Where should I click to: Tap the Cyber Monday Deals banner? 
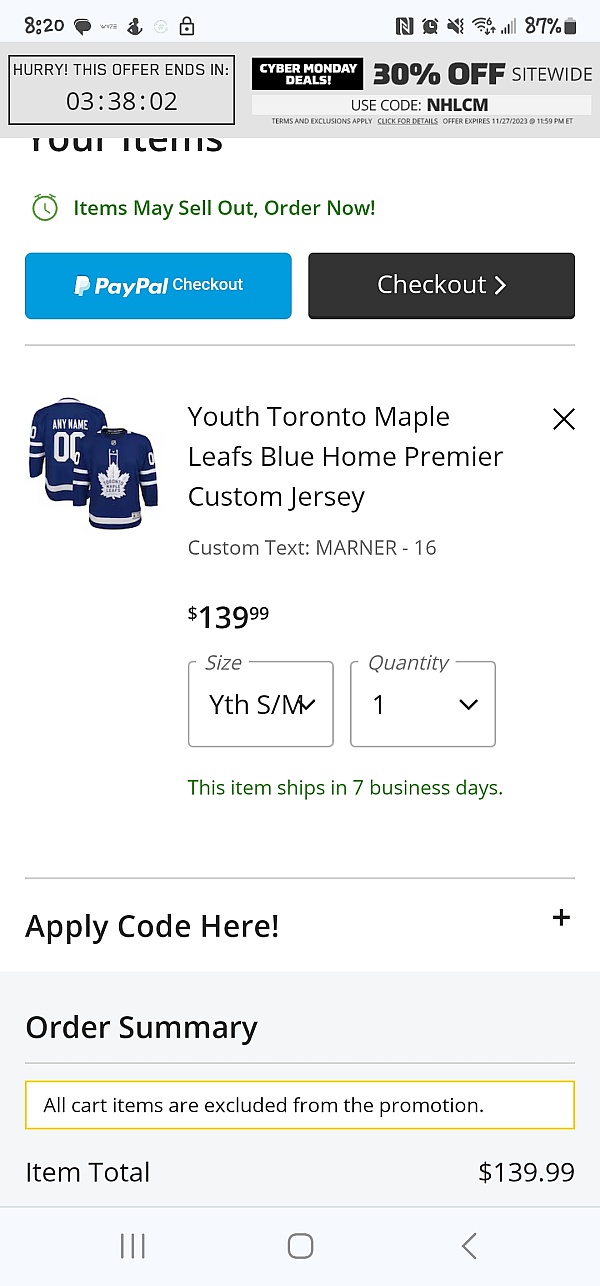coord(307,74)
